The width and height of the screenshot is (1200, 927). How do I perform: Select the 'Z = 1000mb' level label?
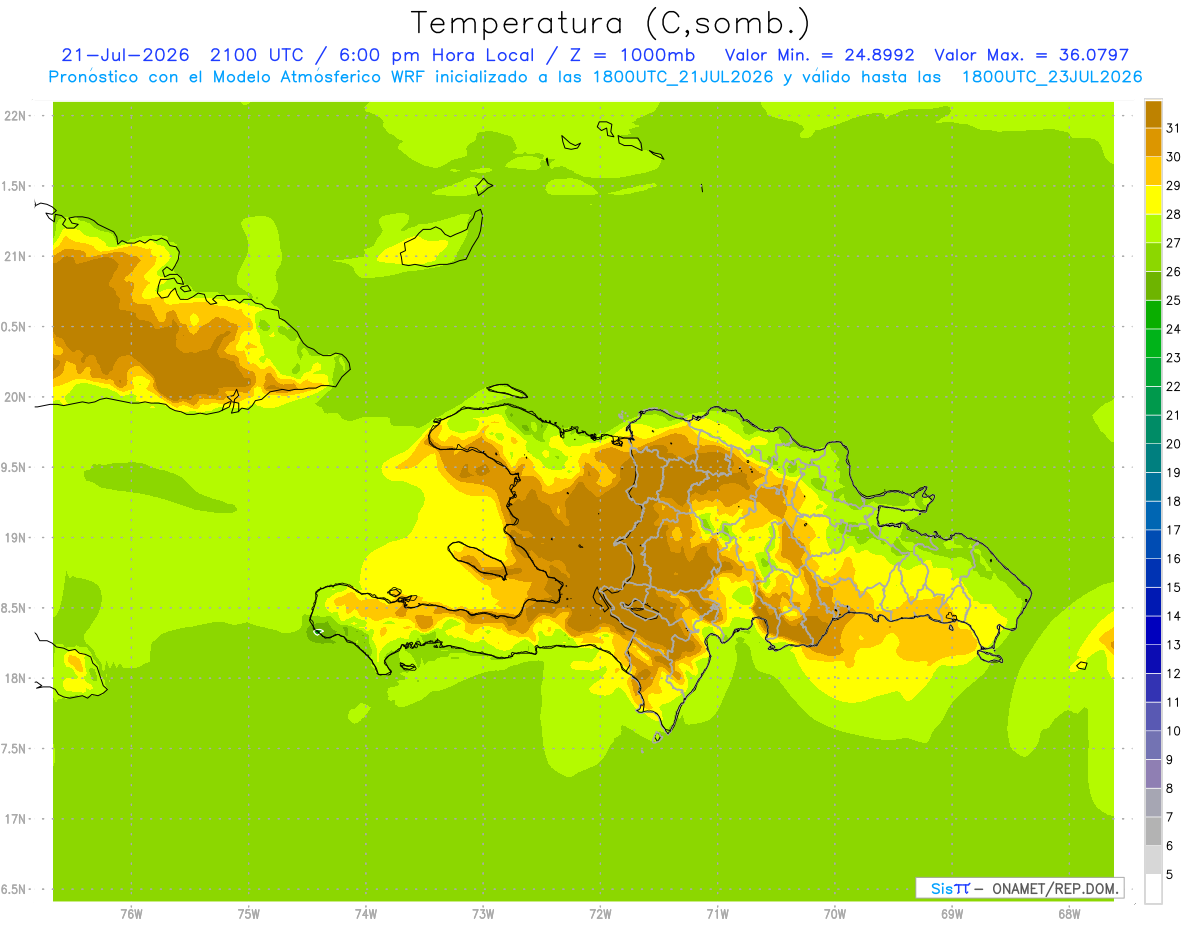[633, 55]
